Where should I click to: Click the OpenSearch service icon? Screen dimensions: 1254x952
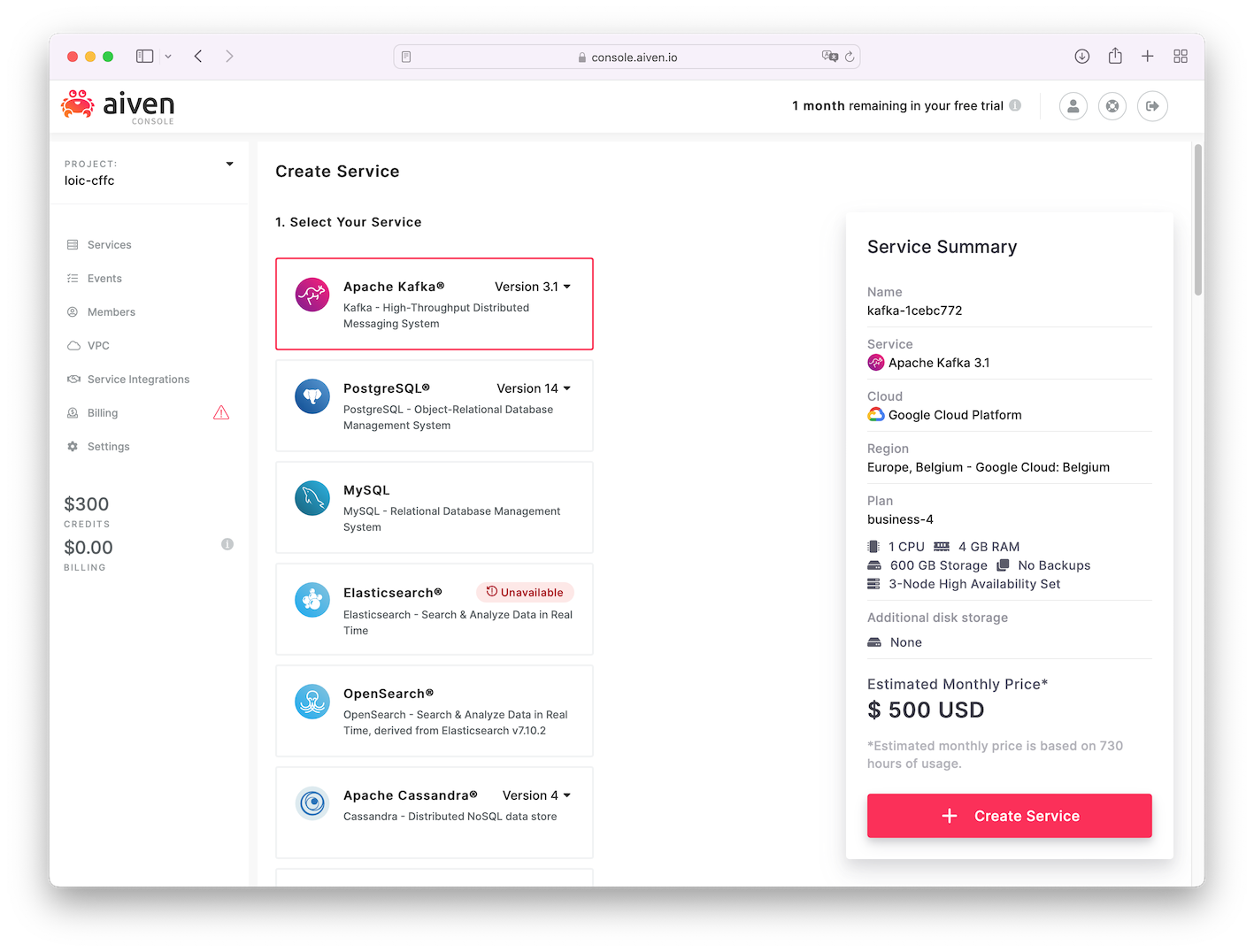coord(312,702)
